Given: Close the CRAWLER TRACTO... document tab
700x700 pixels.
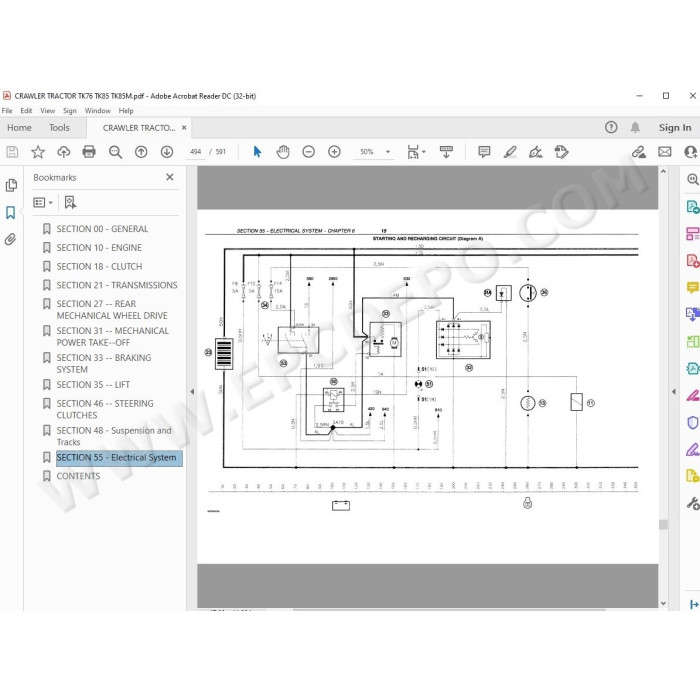Looking at the screenshot, I should (x=184, y=128).
